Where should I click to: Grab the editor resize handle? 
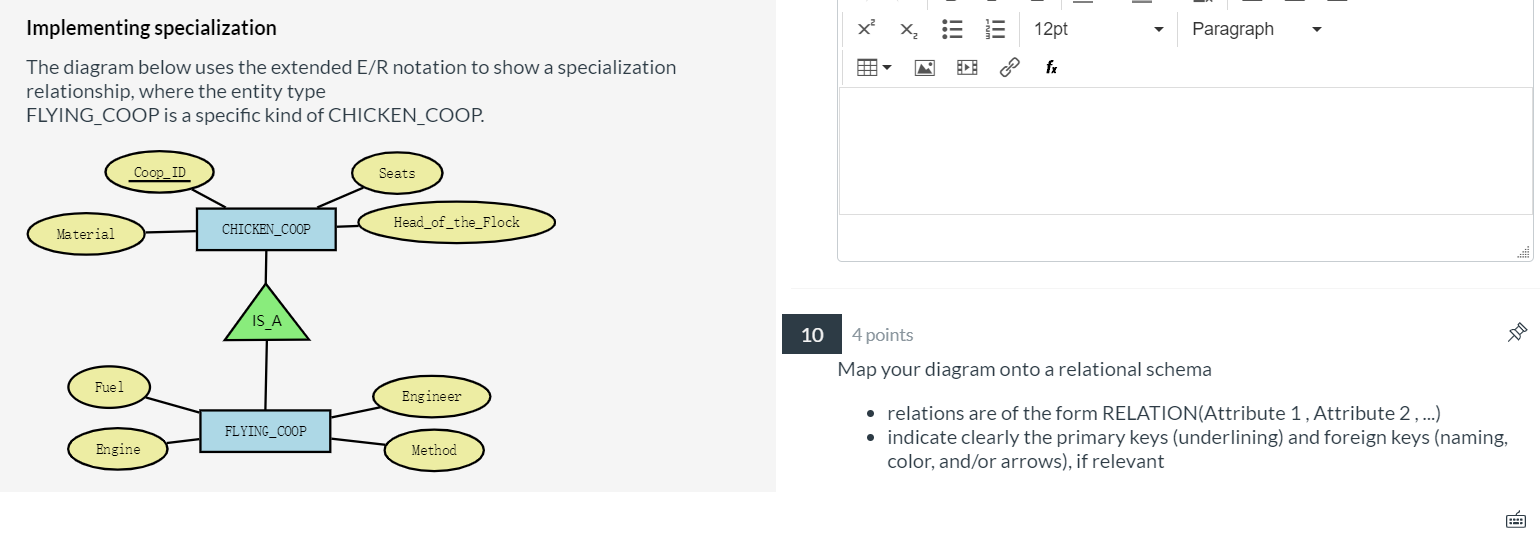coord(1523,252)
